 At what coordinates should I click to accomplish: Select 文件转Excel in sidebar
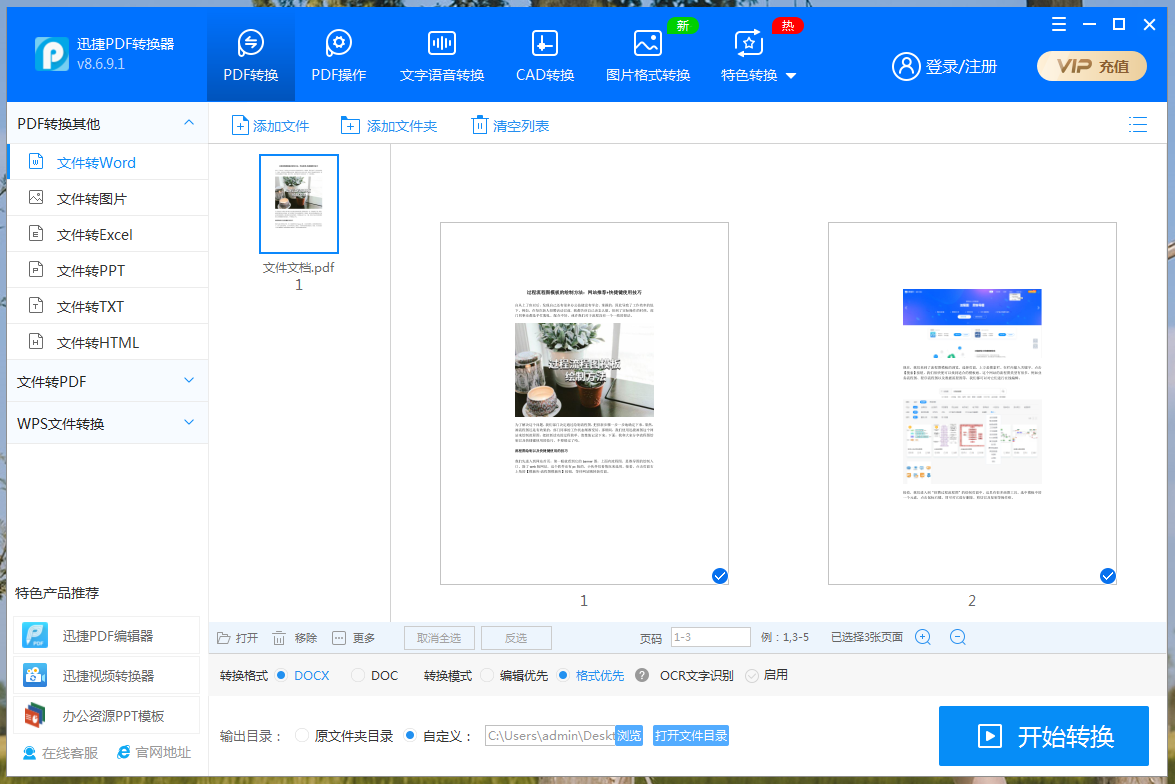click(x=108, y=235)
